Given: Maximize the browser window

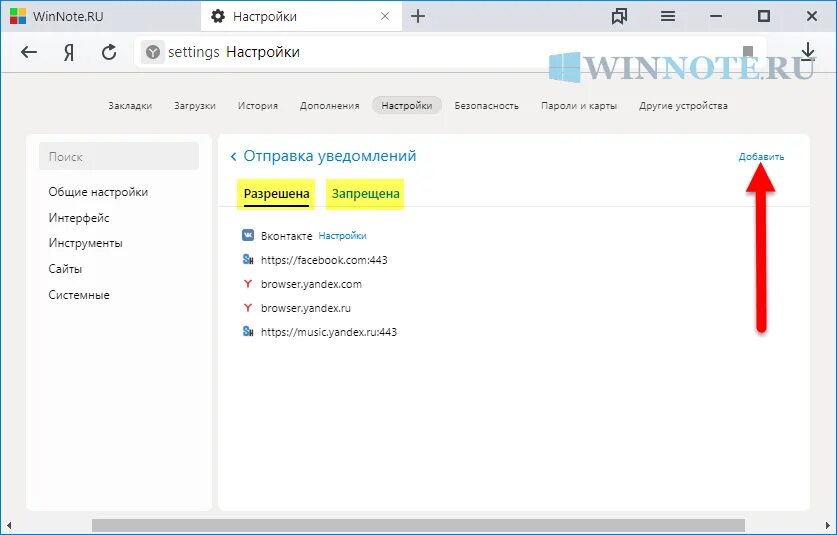Looking at the screenshot, I should point(764,17).
